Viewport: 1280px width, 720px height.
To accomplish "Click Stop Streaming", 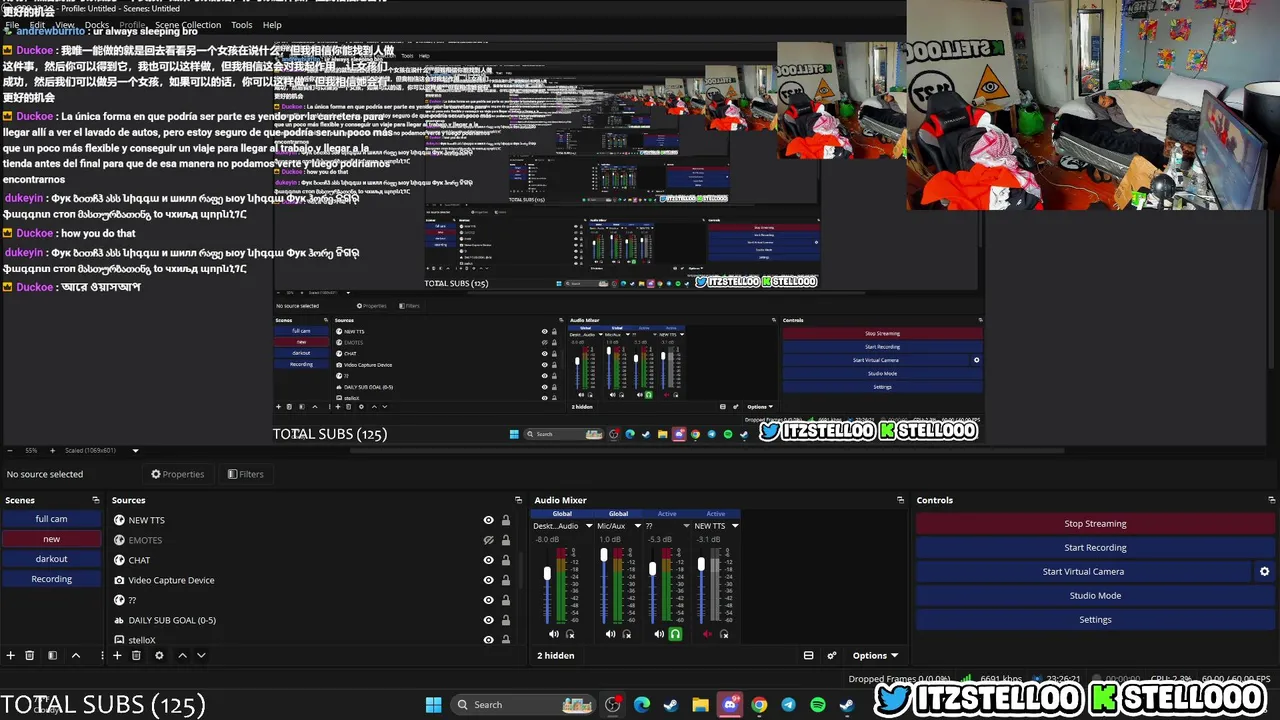I will tap(1095, 523).
